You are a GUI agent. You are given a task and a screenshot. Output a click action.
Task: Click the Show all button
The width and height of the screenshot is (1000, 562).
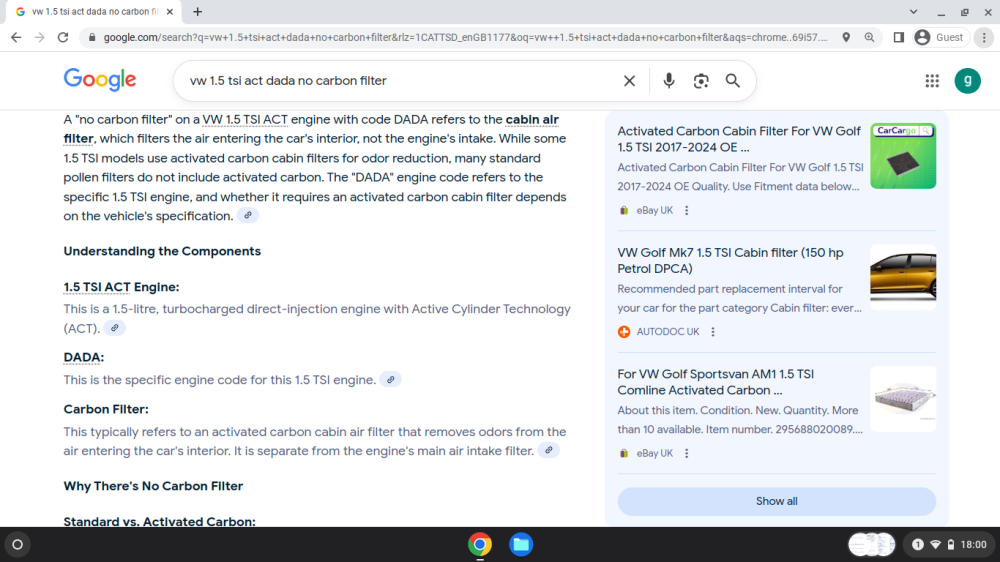click(777, 501)
